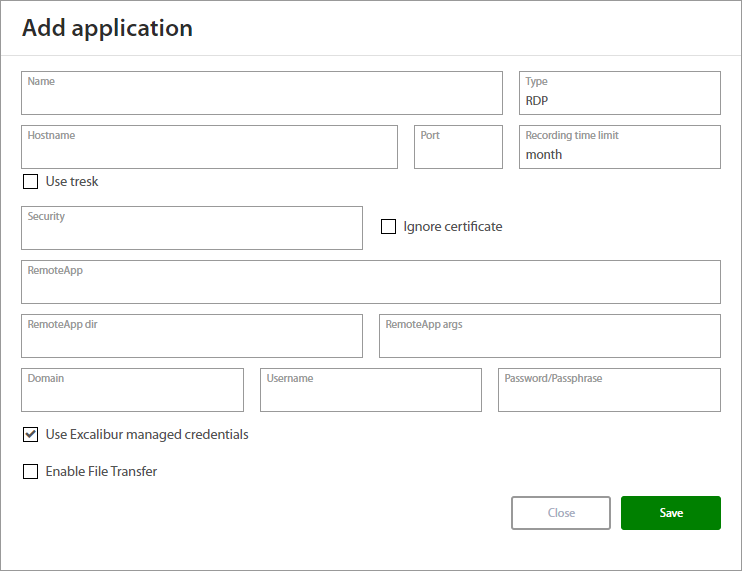
Task: Enable File Transfer checkbox
Action: pos(31,472)
